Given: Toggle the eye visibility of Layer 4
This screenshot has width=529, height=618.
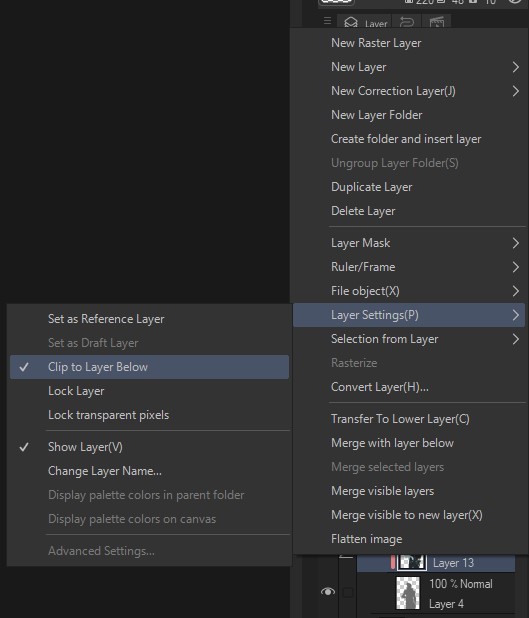Looking at the screenshot, I should pyautogui.click(x=328, y=592).
